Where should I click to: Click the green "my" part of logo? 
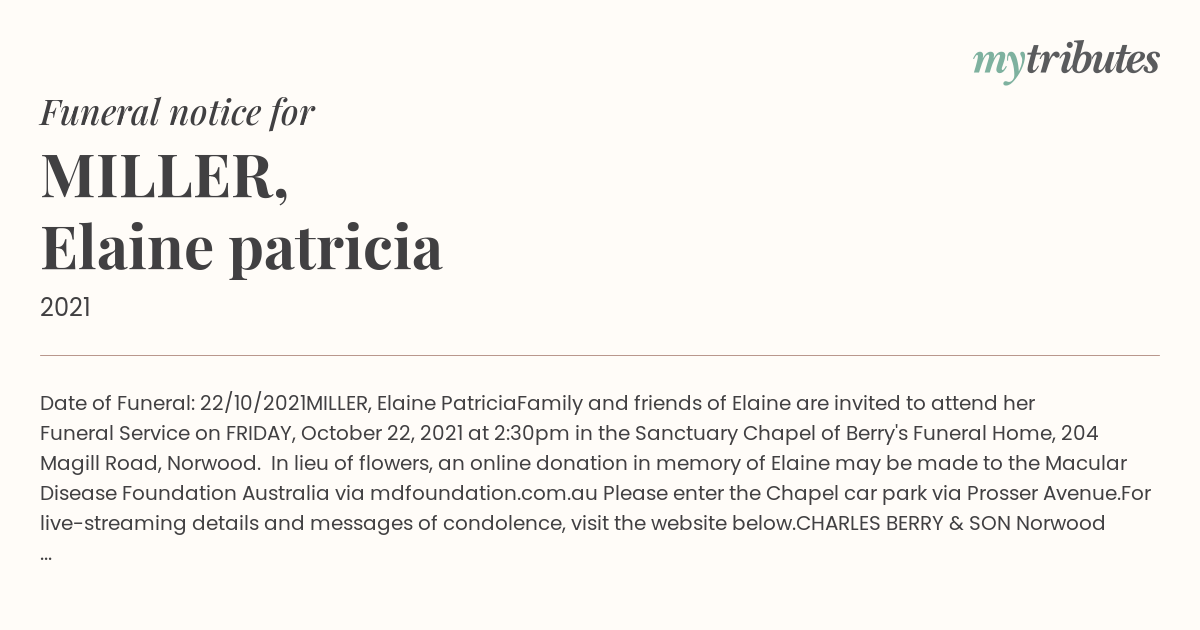pos(998,64)
